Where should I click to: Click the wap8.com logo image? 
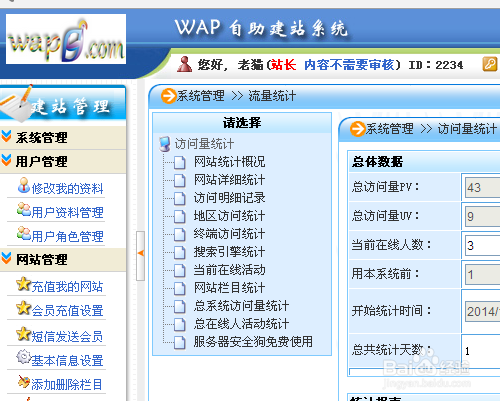(x=66, y=39)
